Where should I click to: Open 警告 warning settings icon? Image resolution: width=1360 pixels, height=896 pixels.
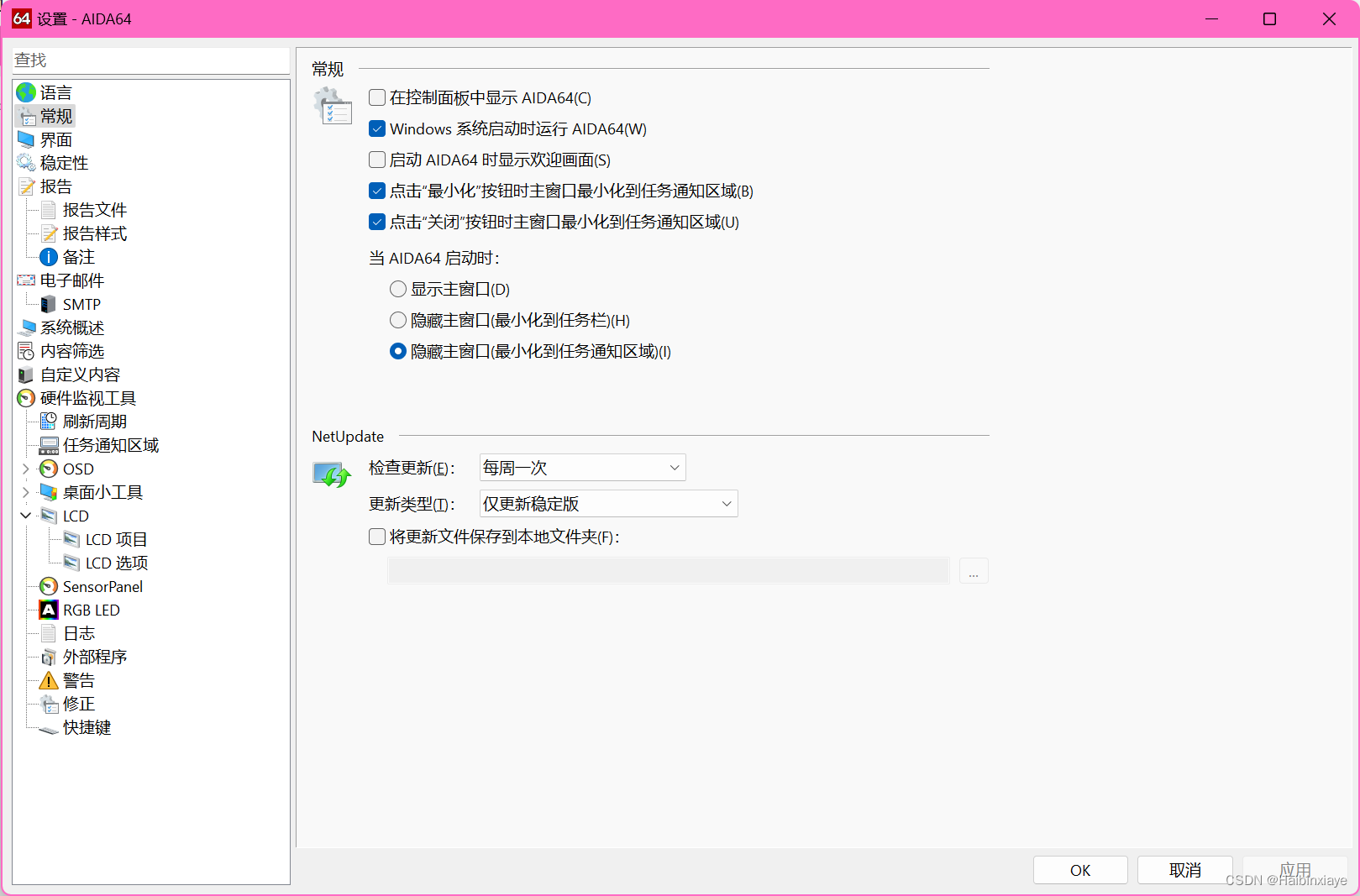[x=49, y=680]
